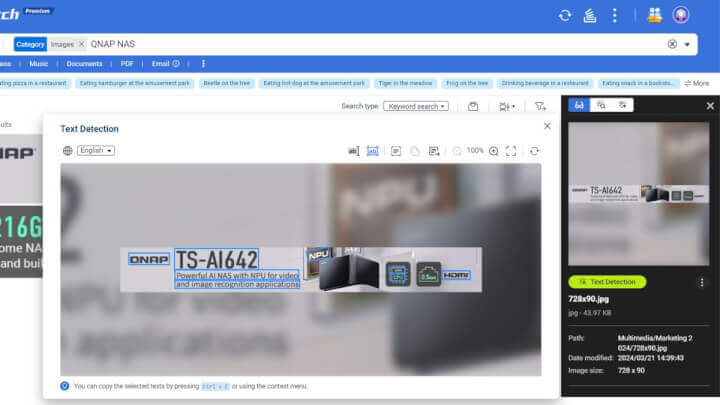Viewport: 720px width, 405px height.
Task: Expand the search bar dropdown arrow
Action: [x=687, y=45]
